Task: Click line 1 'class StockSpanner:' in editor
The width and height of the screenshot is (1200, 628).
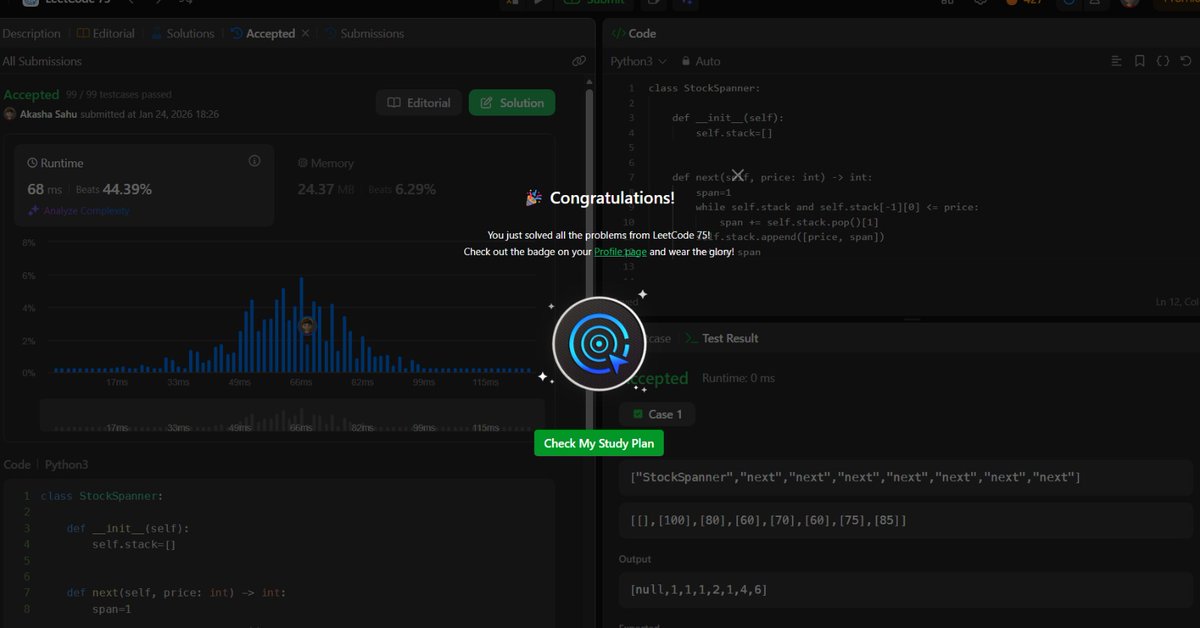Action: pyautogui.click(x=704, y=88)
